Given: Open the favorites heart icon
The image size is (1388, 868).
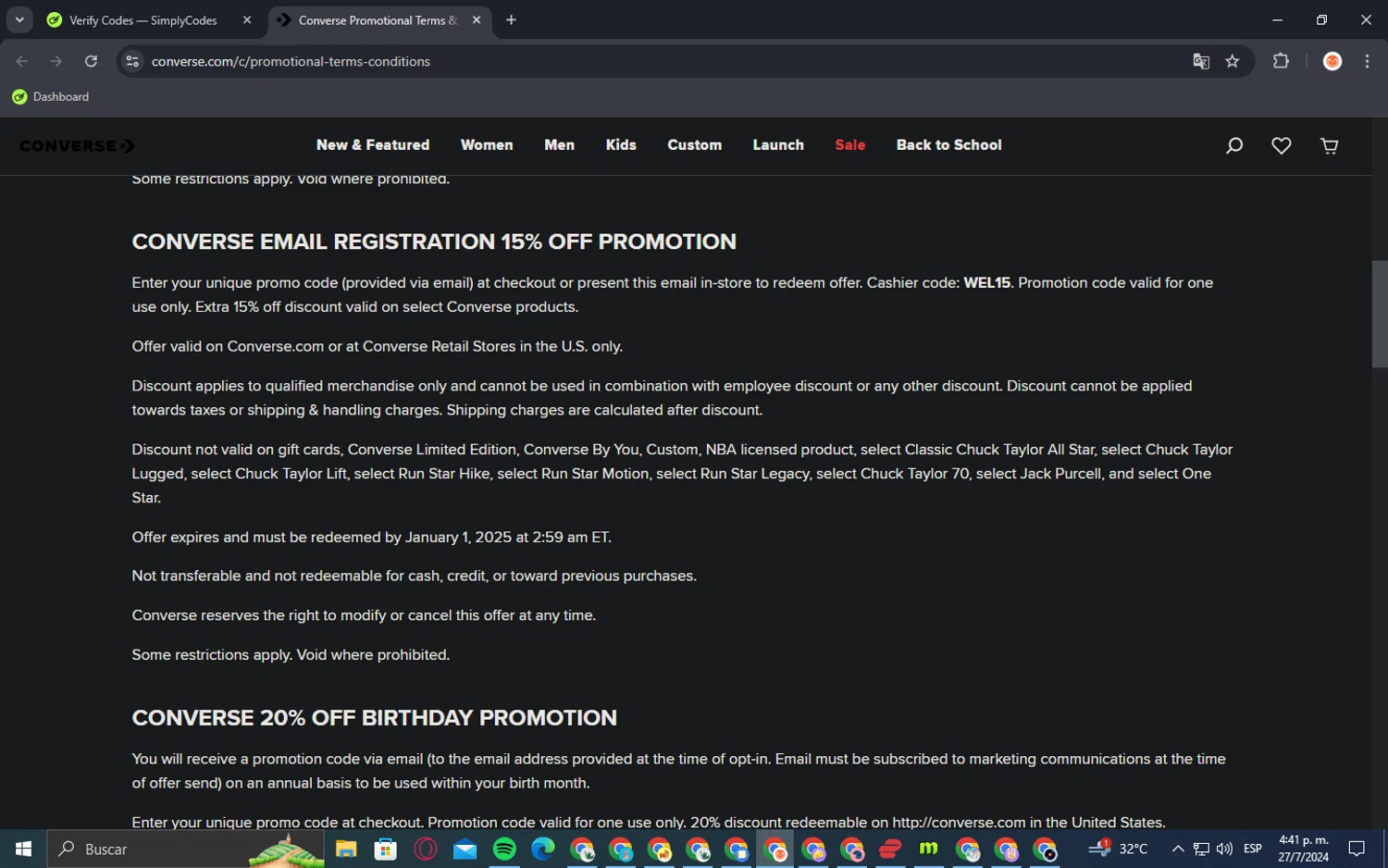Looking at the screenshot, I should (x=1281, y=146).
